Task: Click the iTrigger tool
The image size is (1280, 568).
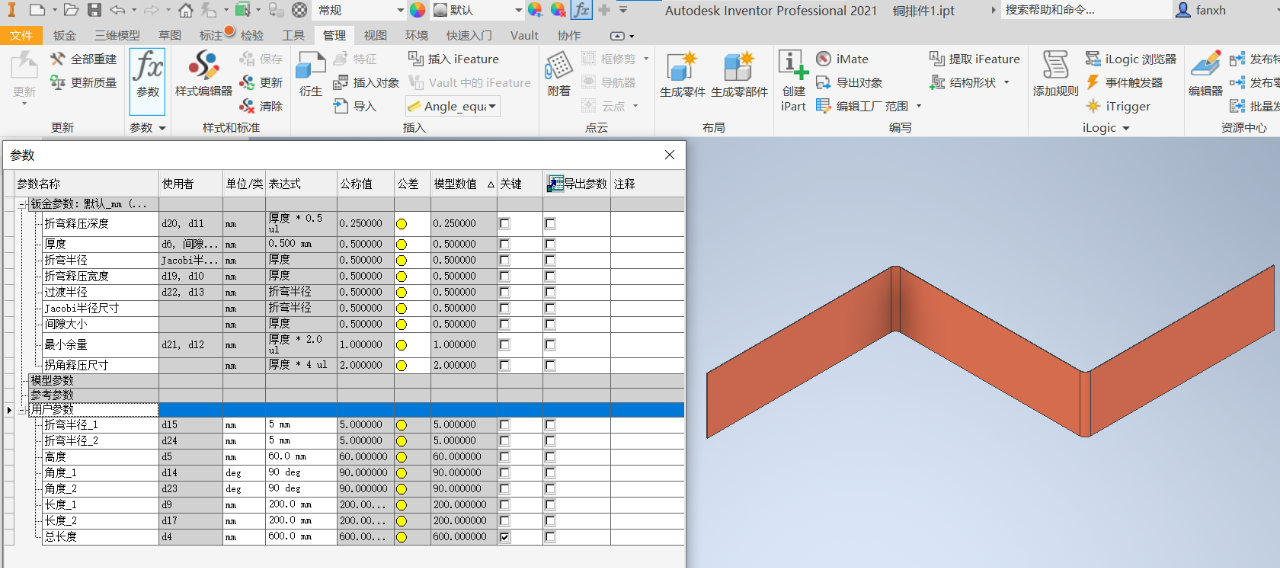Action: point(1118,106)
